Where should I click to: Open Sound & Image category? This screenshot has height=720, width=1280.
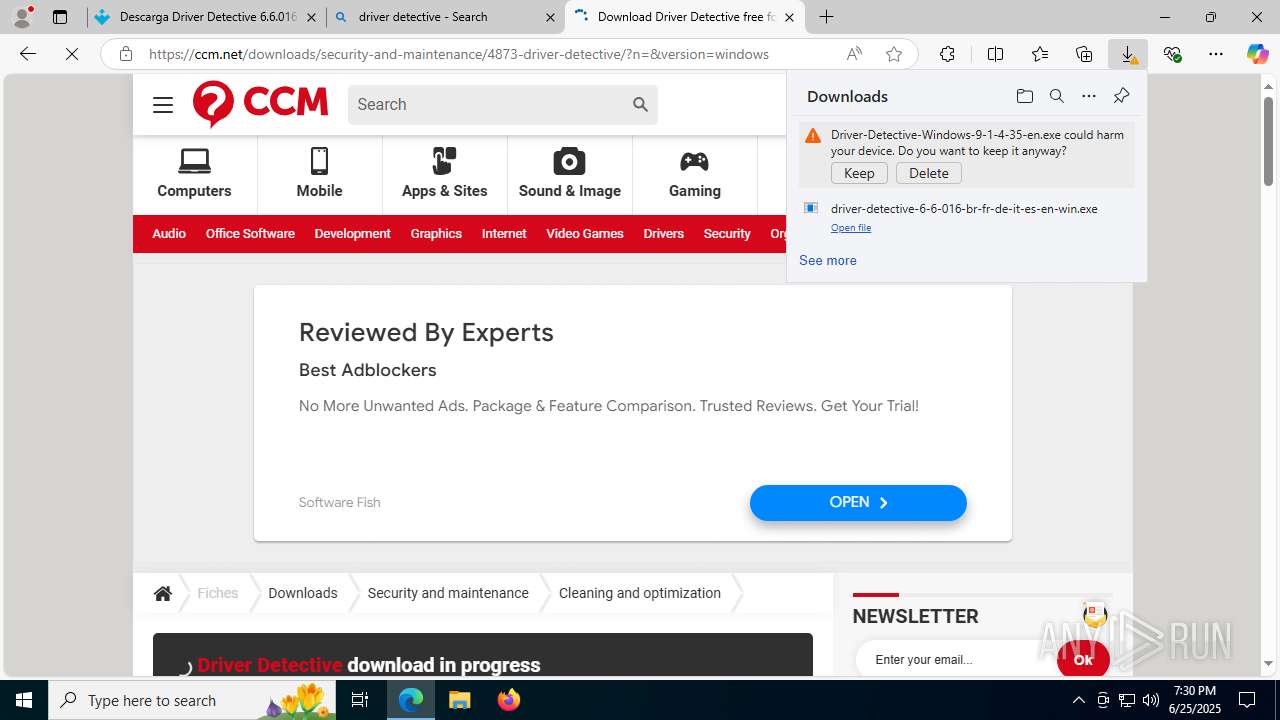point(570,174)
